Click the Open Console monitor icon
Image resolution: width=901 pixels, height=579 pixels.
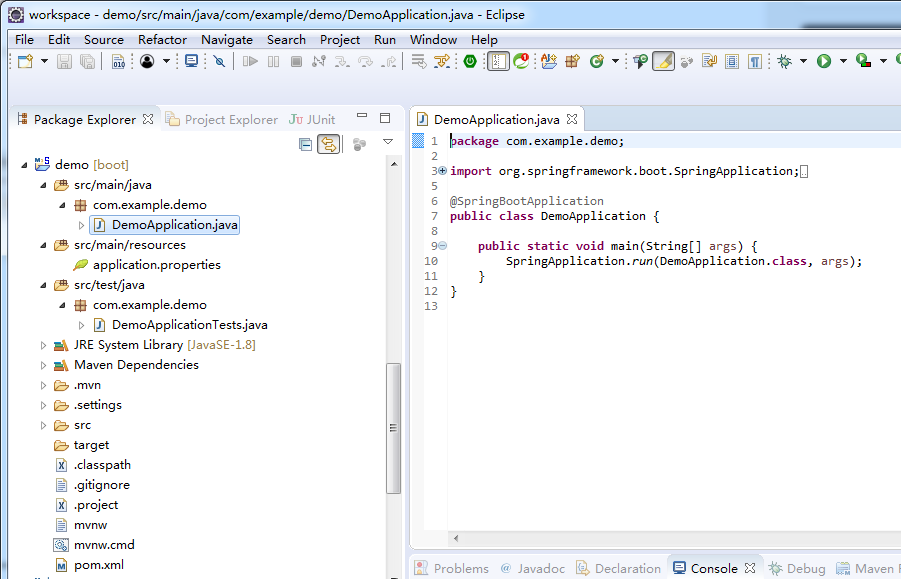click(191, 62)
